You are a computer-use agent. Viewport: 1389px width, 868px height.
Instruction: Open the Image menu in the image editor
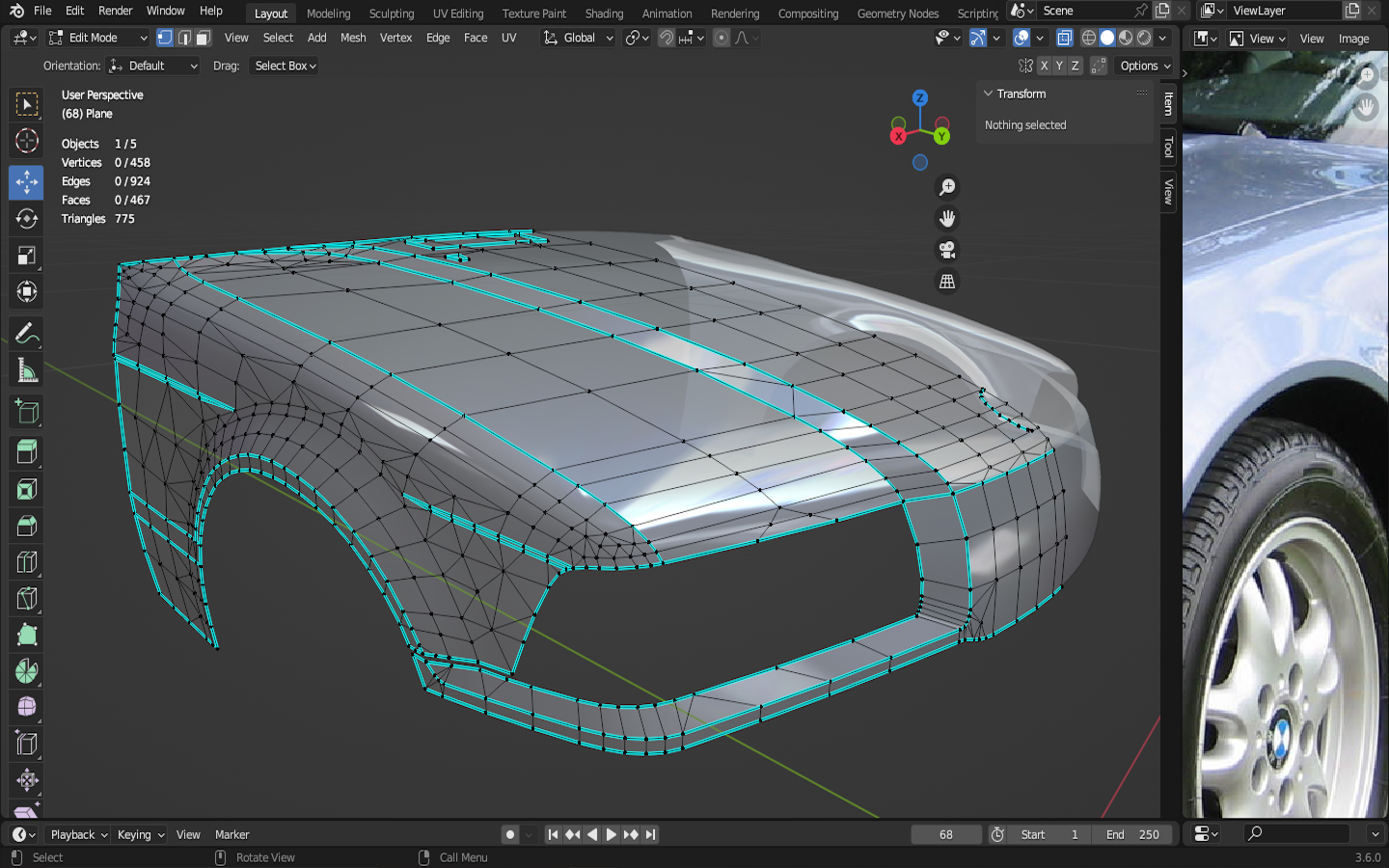click(x=1353, y=39)
